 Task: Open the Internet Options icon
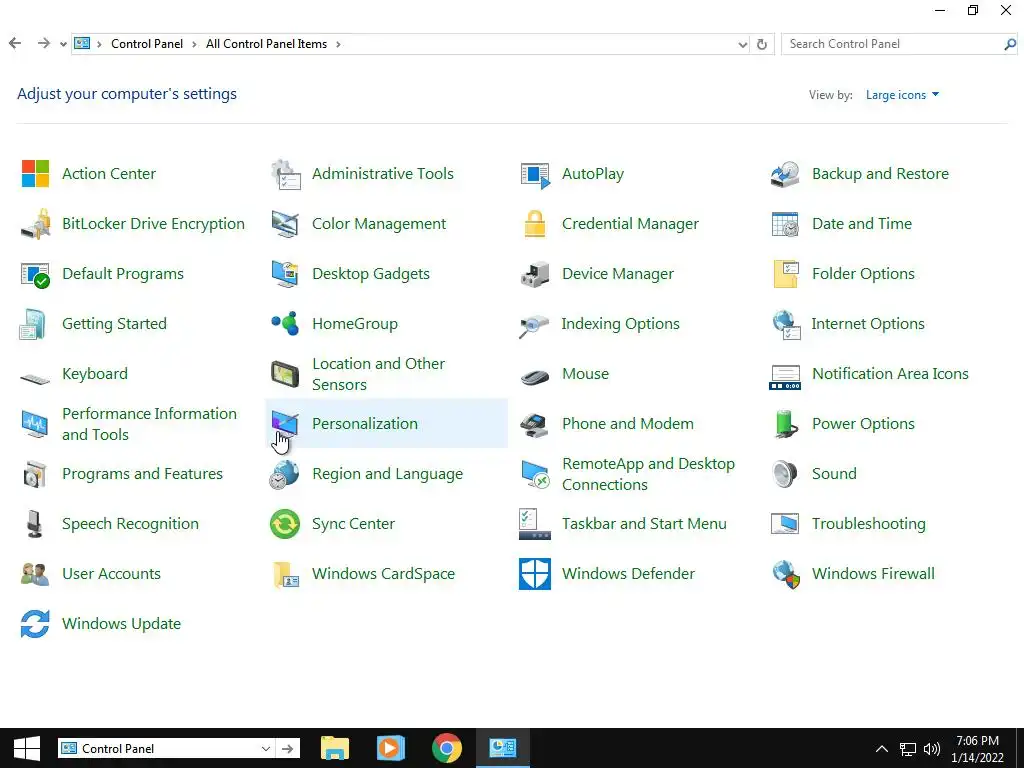(x=786, y=325)
